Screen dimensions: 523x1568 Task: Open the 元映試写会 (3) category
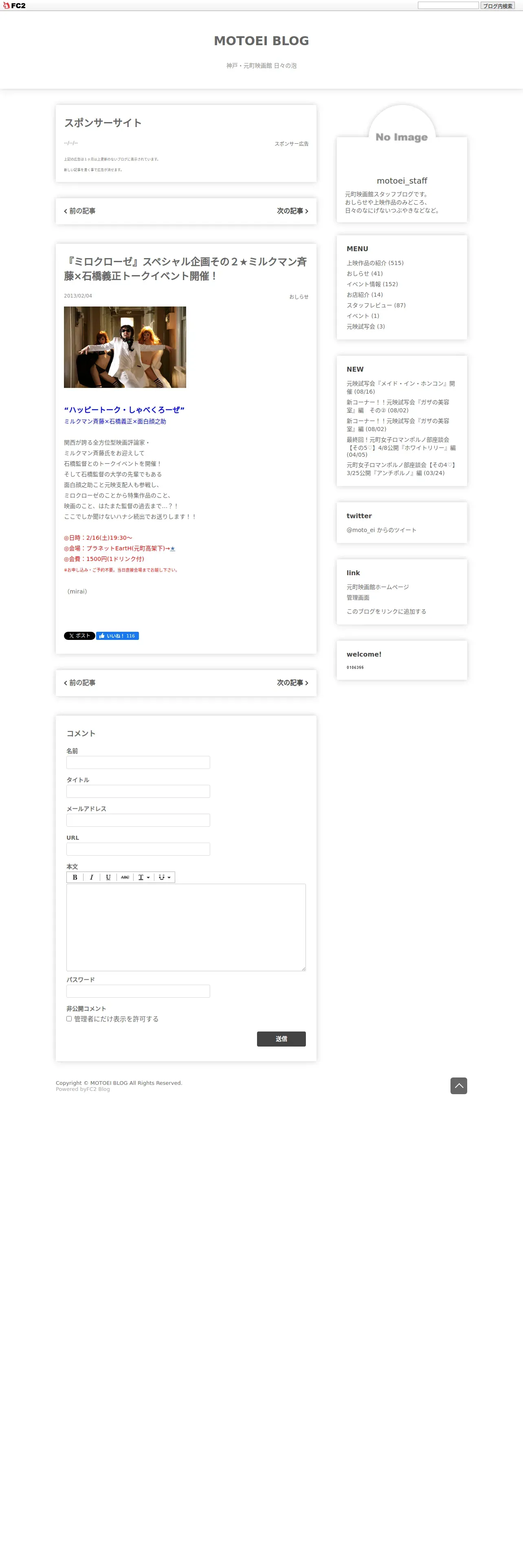(366, 326)
